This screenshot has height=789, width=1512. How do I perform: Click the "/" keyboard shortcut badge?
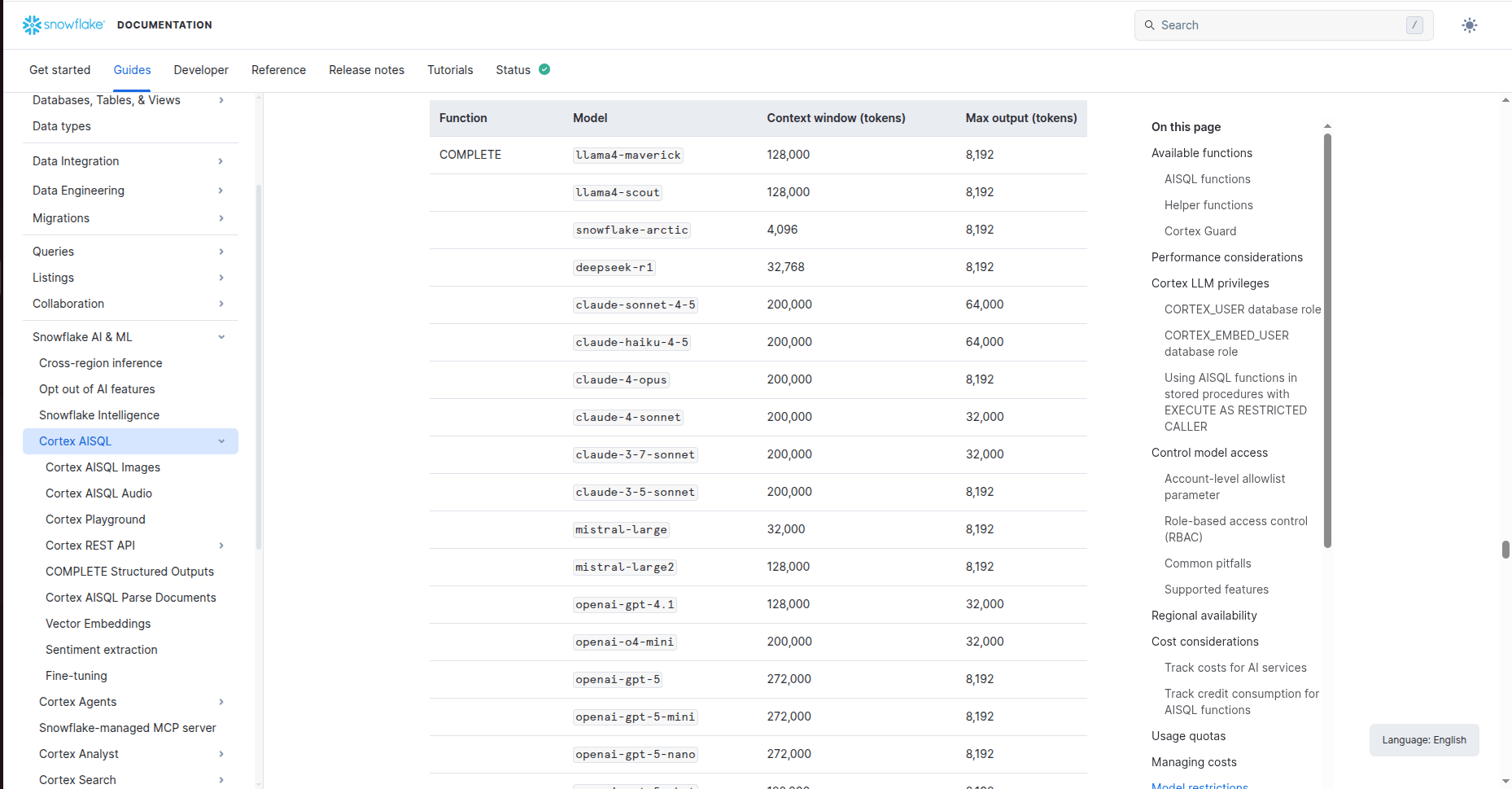[1414, 25]
